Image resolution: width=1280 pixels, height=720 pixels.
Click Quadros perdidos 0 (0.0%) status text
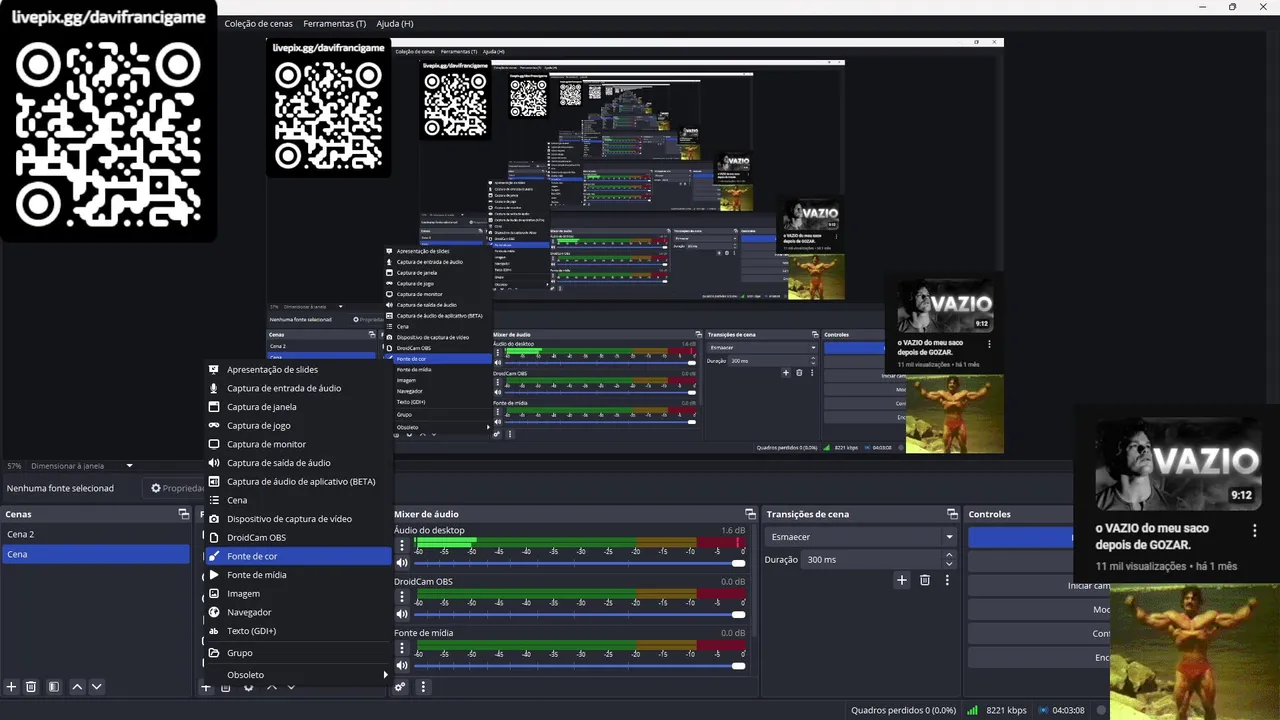903,710
